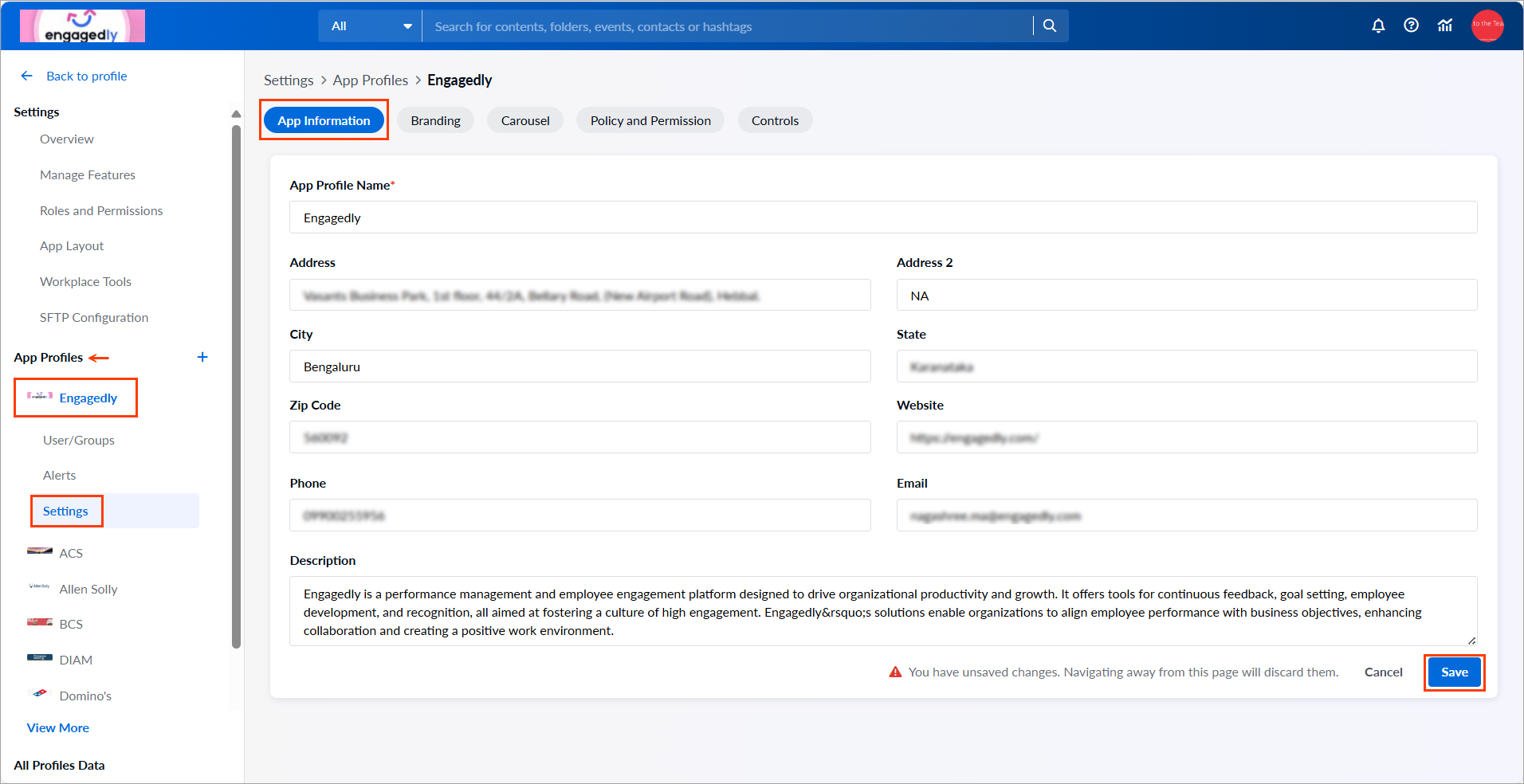Select Engagedly app profile name in sidebar
Screen dimensions: 1524x784
[88, 398]
